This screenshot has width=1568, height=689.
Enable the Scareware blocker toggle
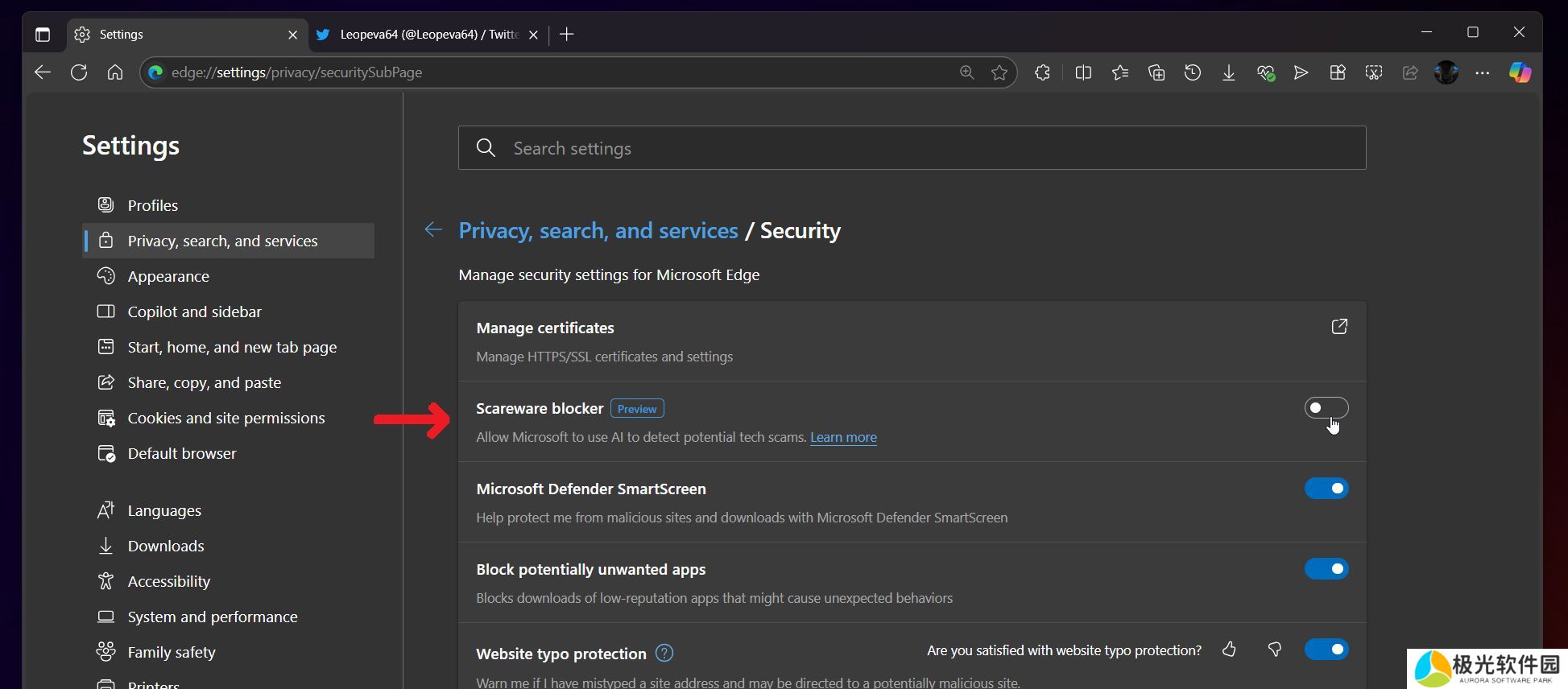(1326, 408)
